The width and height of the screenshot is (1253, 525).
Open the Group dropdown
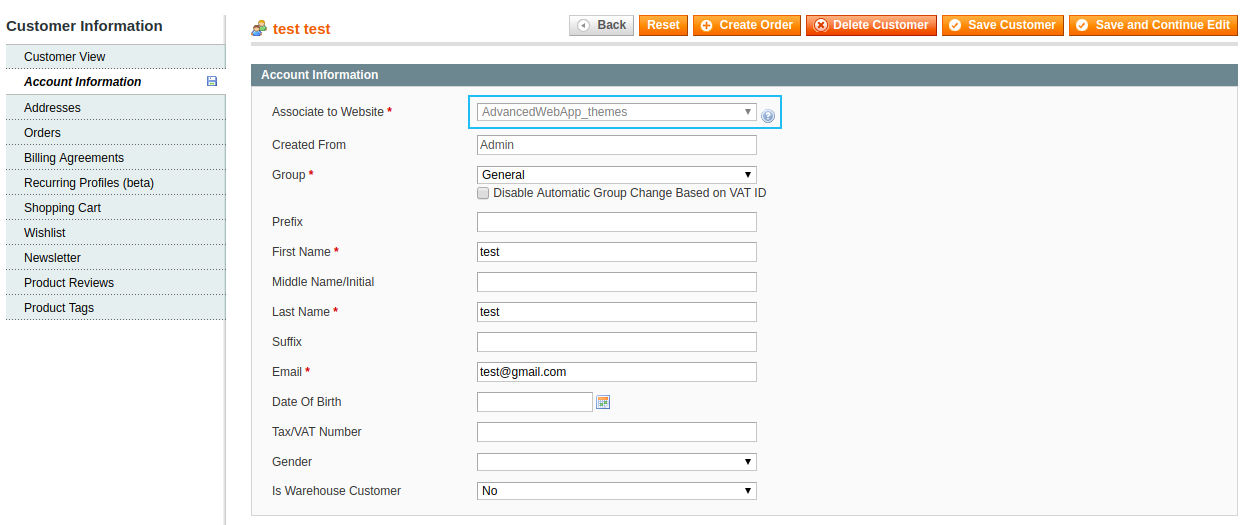click(x=616, y=175)
